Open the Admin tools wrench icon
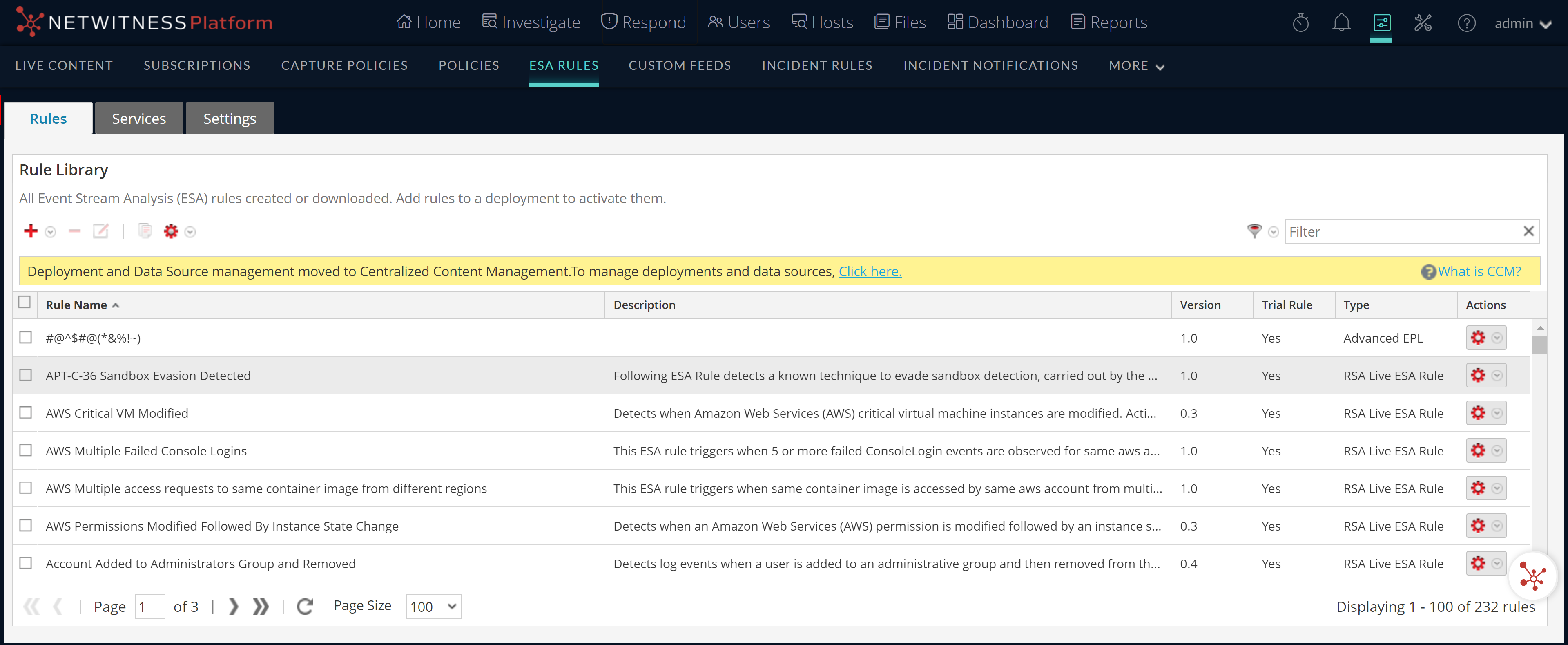This screenshot has width=1568, height=645. tap(1423, 22)
